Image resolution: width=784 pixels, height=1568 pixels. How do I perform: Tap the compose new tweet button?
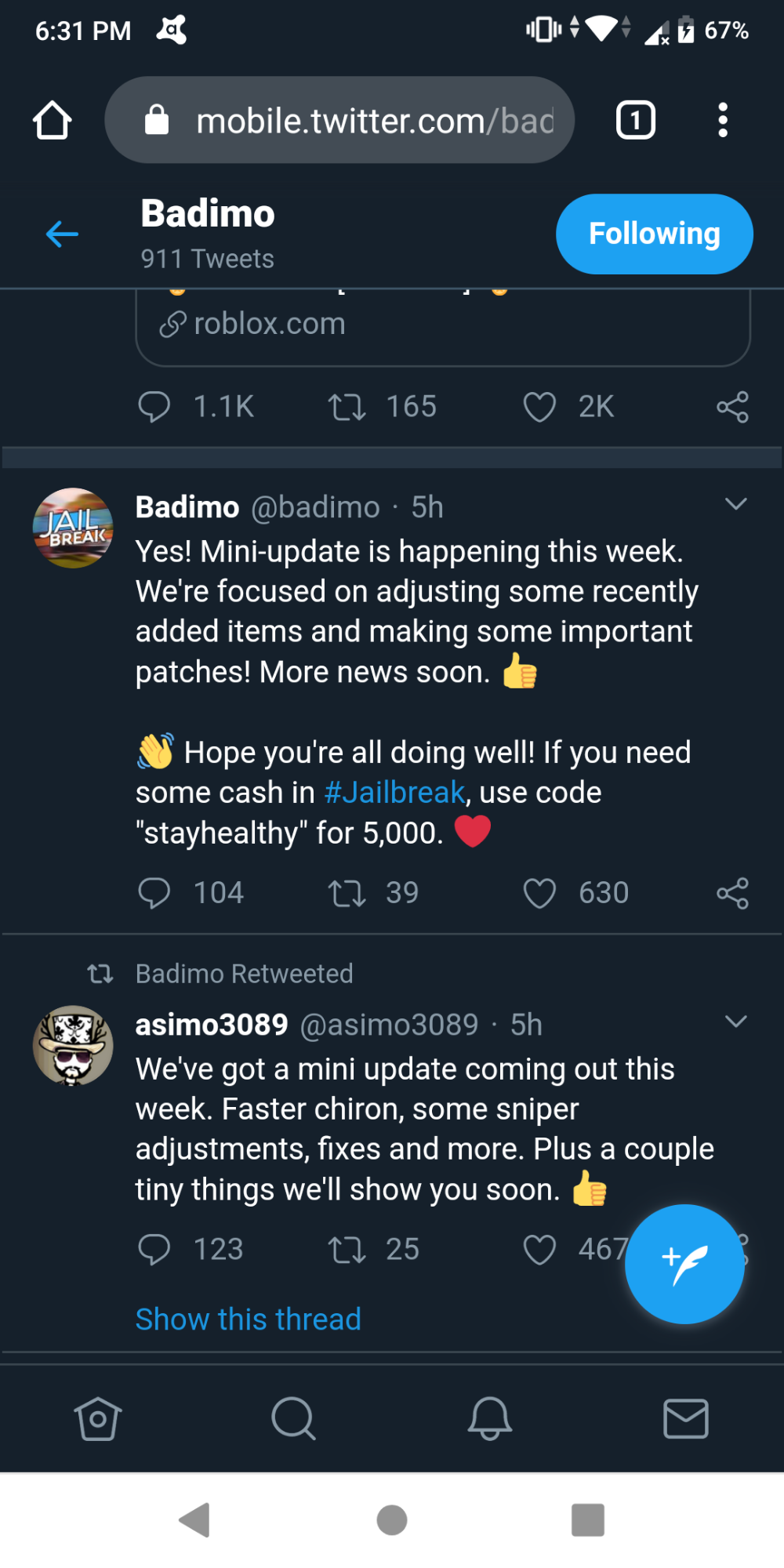click(x=684, y=1263)
